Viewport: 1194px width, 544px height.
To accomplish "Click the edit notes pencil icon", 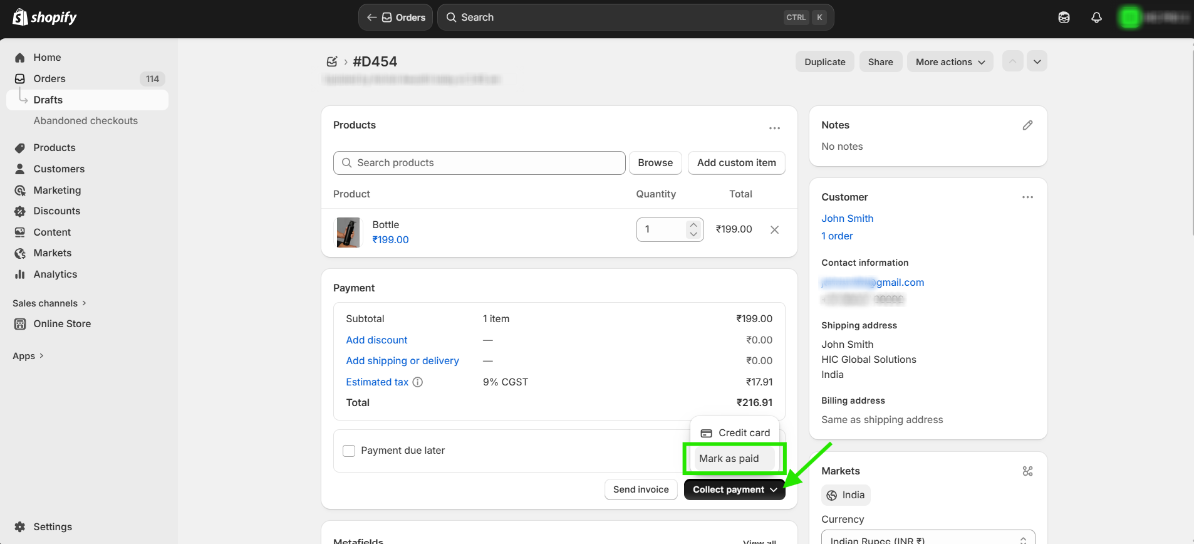I will (x=1027, y=125).
